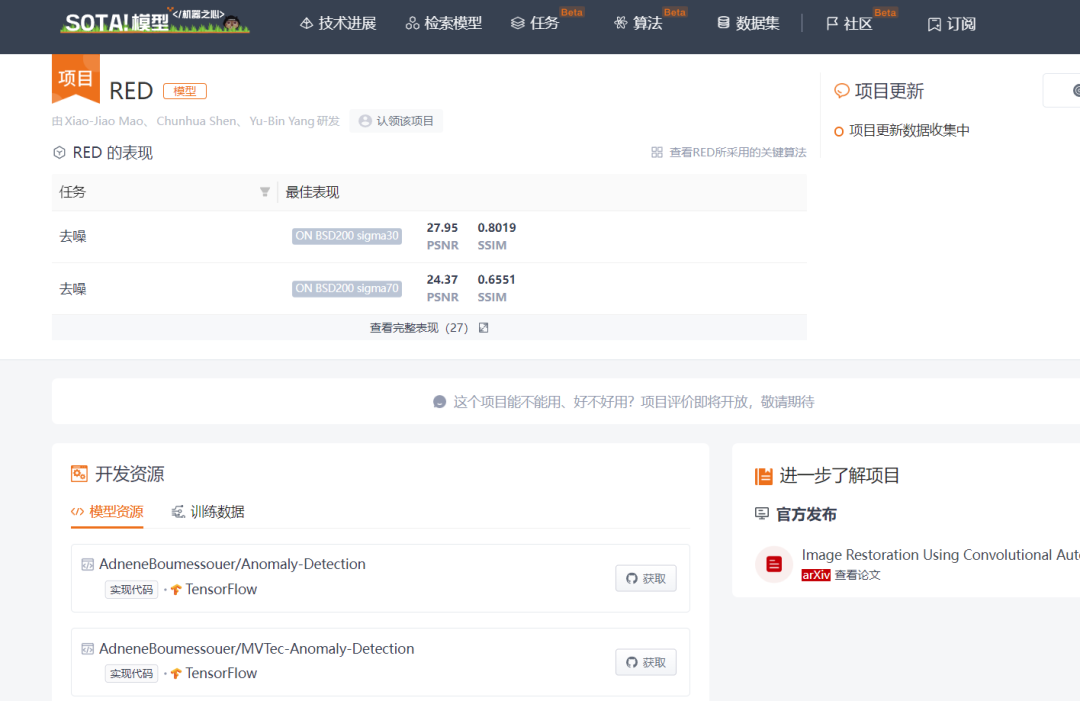
Task: Open Image Restoration Using Convolutional paper title
Action: tap(941, 555)
